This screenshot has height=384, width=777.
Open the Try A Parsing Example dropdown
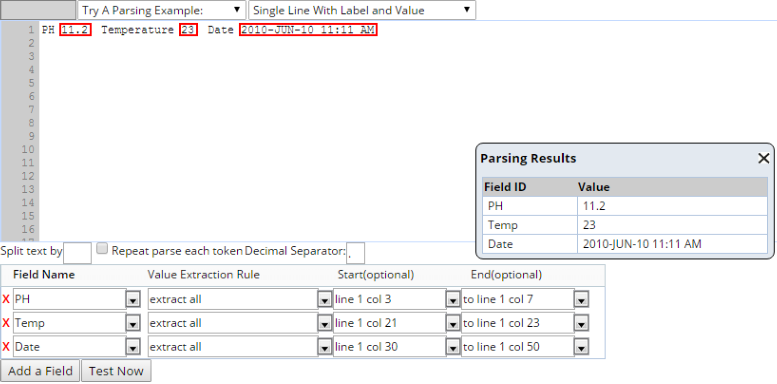(x=162, y=10)
